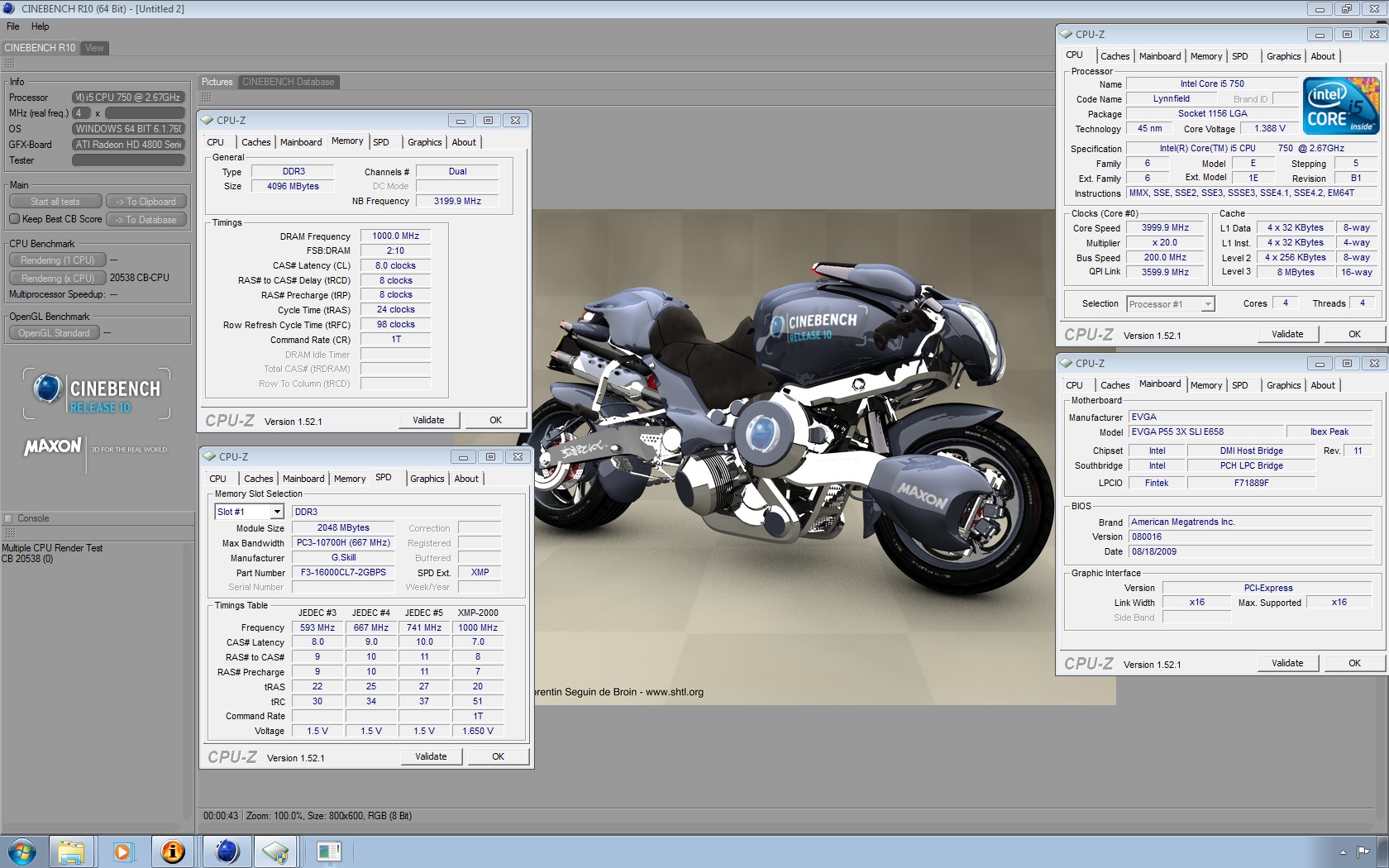Image resolution: width=1389 pixels, height=868 pixels.
Task: Click the "3999.9 MHz" core speed value
Action: coord(1165,227)
